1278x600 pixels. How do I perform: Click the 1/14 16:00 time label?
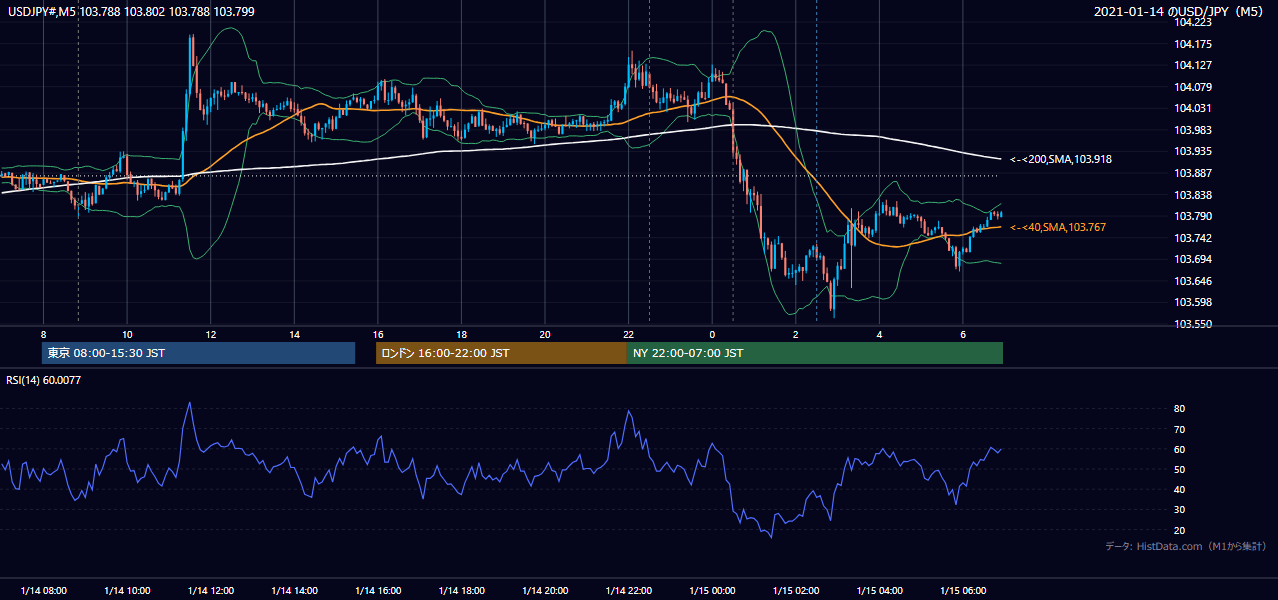click(377, 591)
